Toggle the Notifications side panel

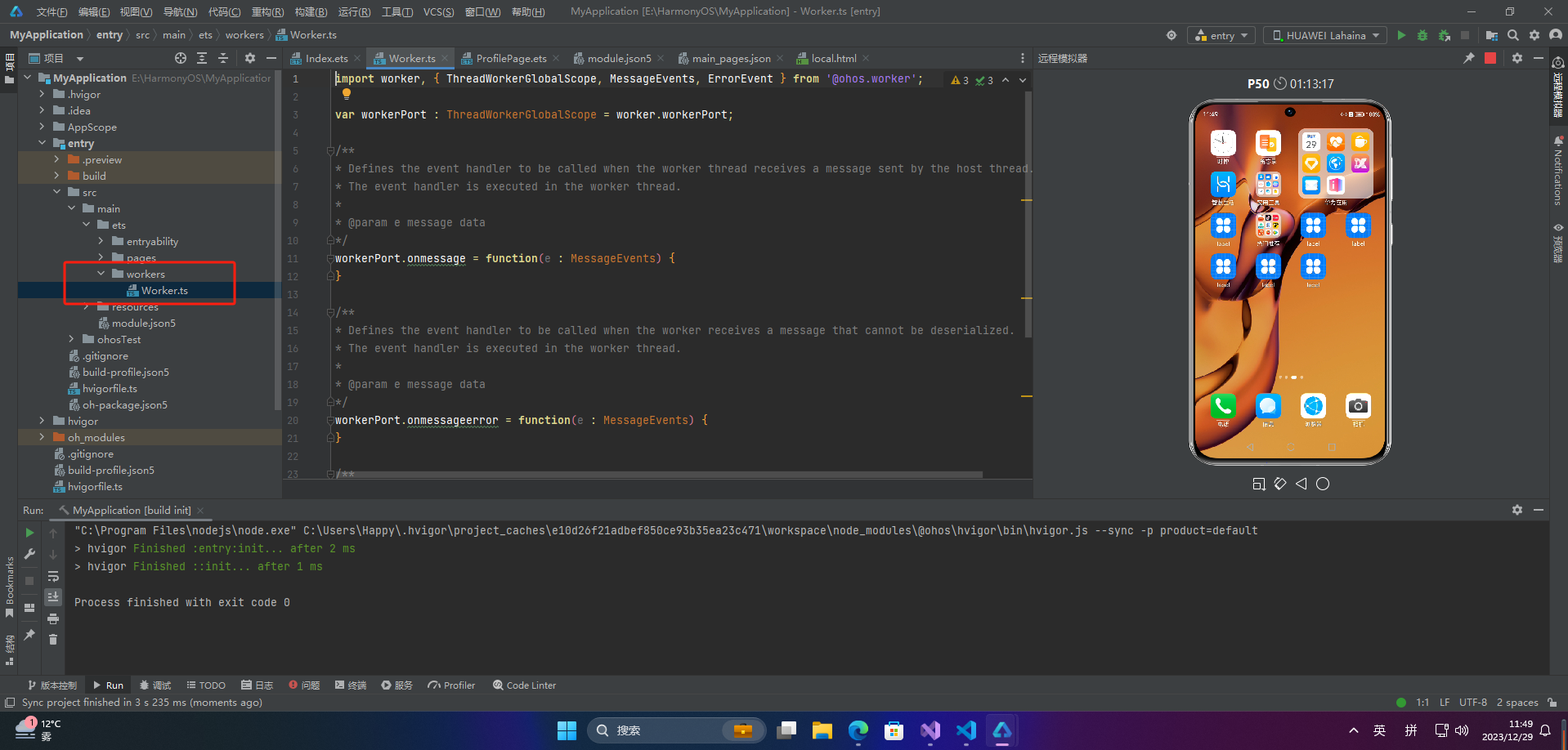click(1558, 172)
